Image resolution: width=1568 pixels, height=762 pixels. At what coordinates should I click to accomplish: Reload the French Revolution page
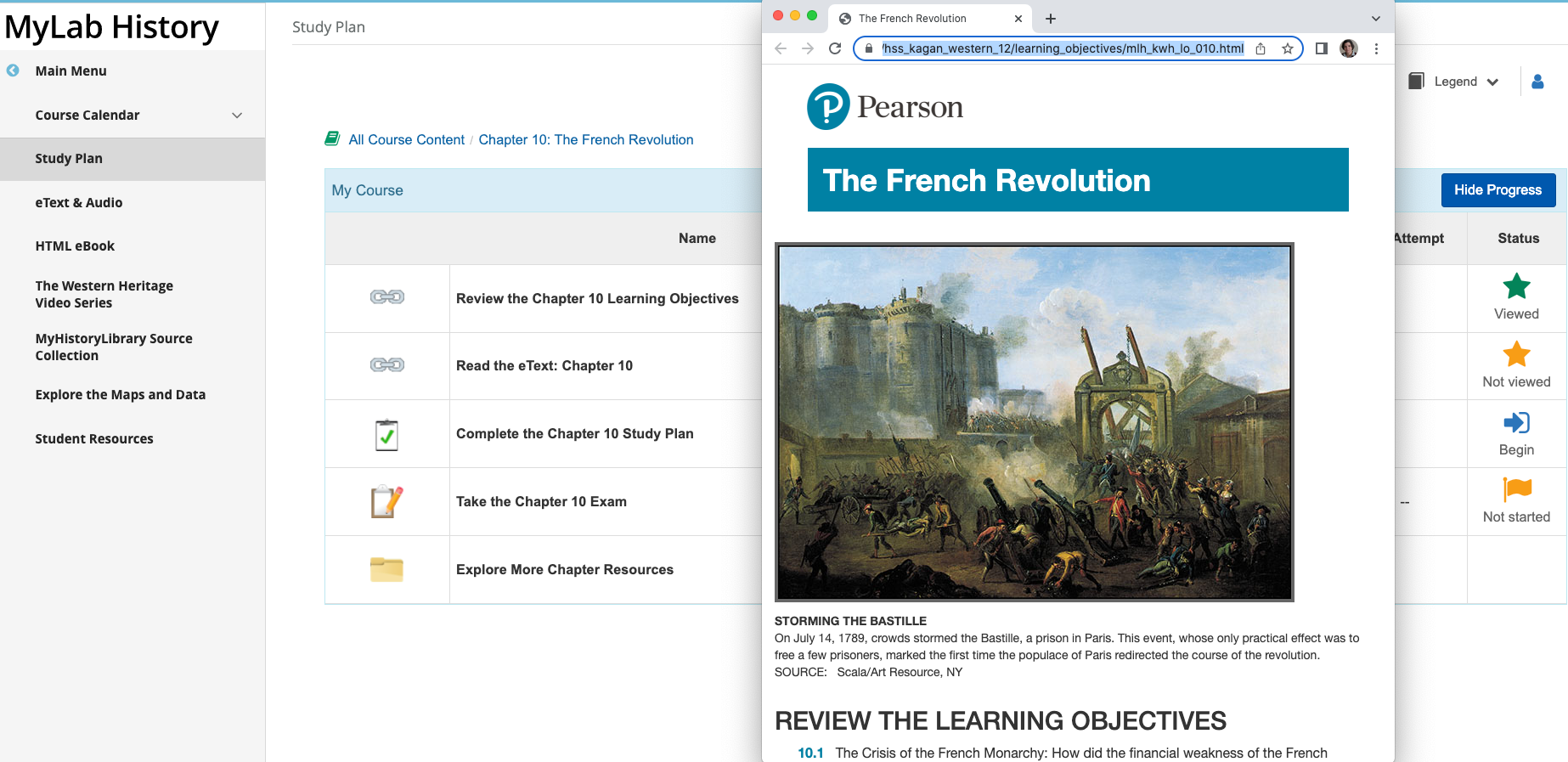835,48
